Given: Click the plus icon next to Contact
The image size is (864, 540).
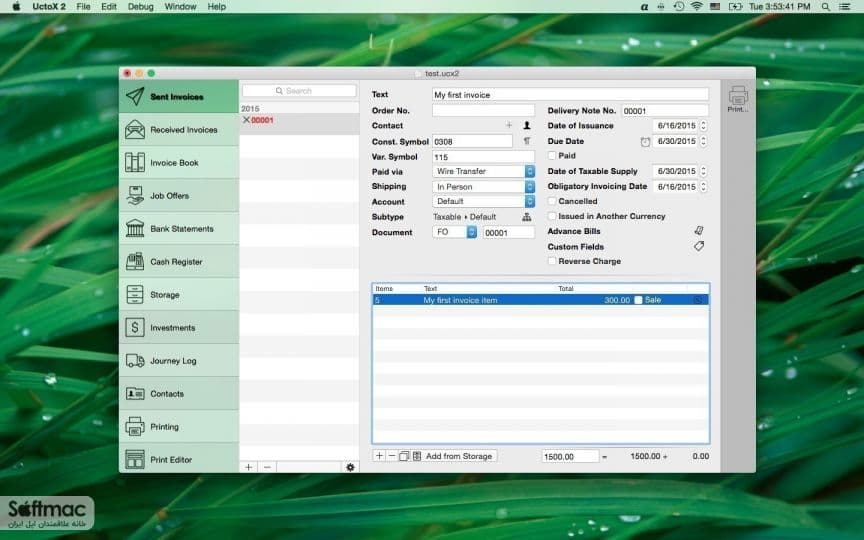Looking at the screenshot, I should [509, 126].
